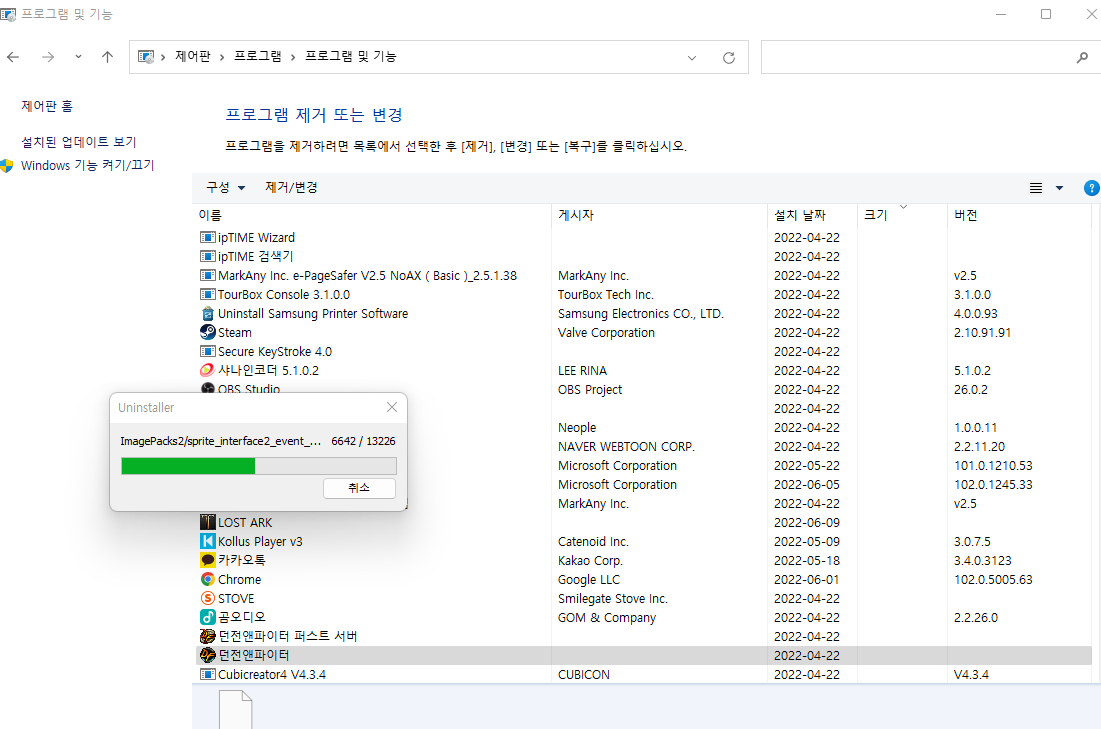Select the highlighted 던전앤파이터 program icon
Viewport: 1101px width, 729px height.
click(207, 655)
